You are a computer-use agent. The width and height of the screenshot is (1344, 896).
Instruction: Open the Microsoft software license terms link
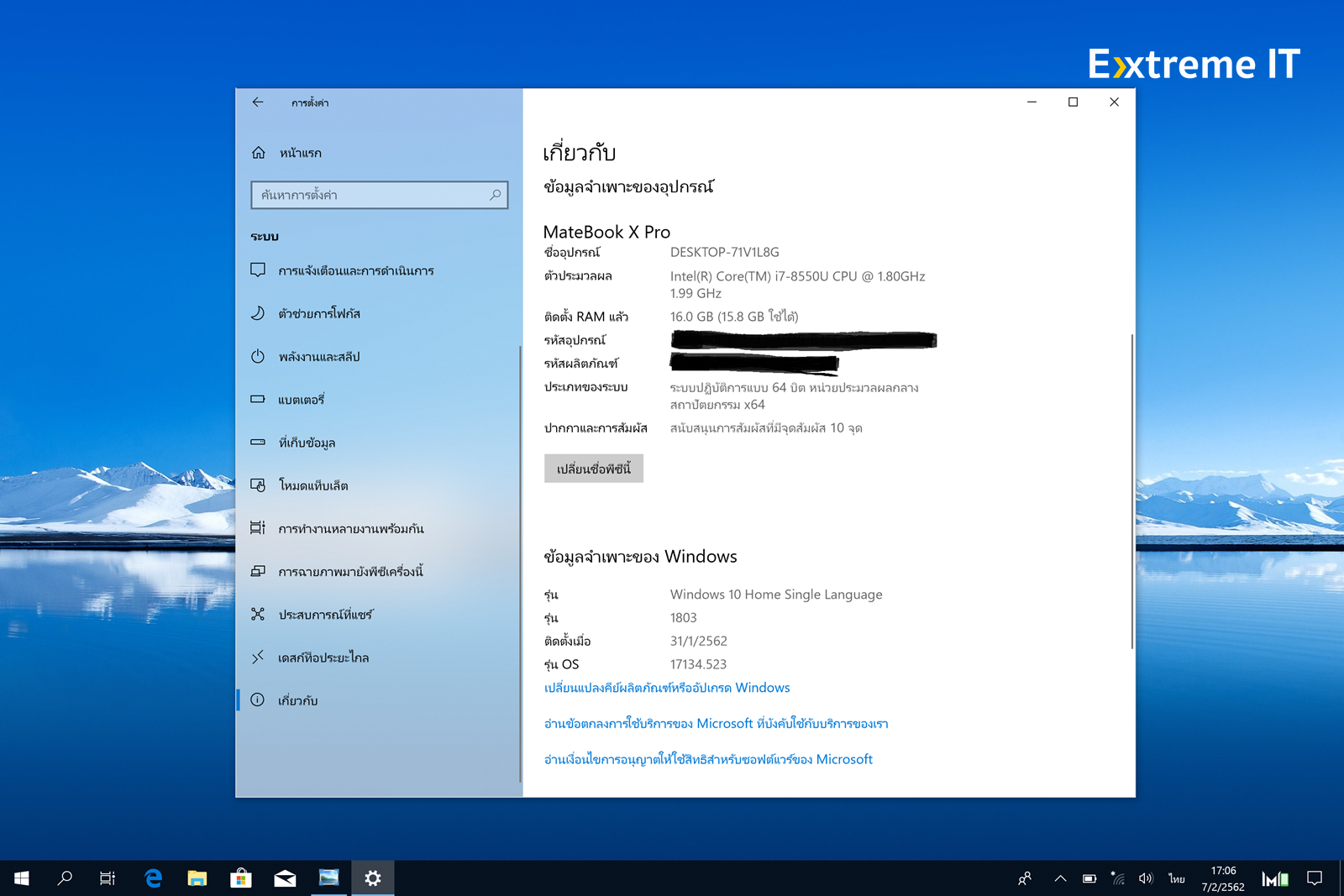(x=708, y=759)
